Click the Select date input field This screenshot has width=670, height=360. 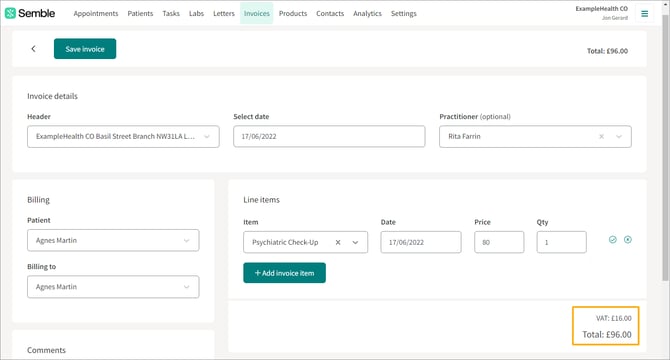329,137
